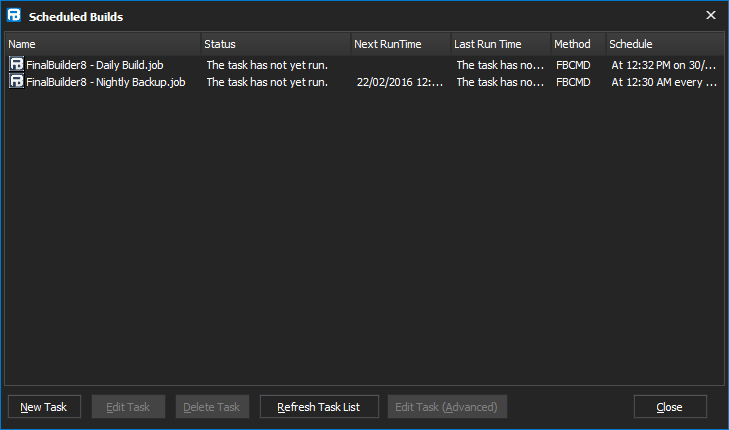The height and width of the screenshot is (430, 729).
Task: Click Daily Build's Last Run Time cell
Action: click(x=500, y=65)
